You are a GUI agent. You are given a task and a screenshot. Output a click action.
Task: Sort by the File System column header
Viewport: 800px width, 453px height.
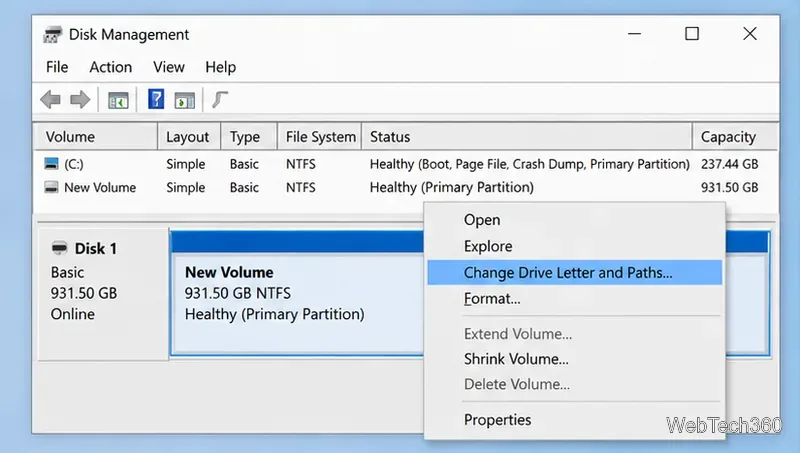point(319,137)
